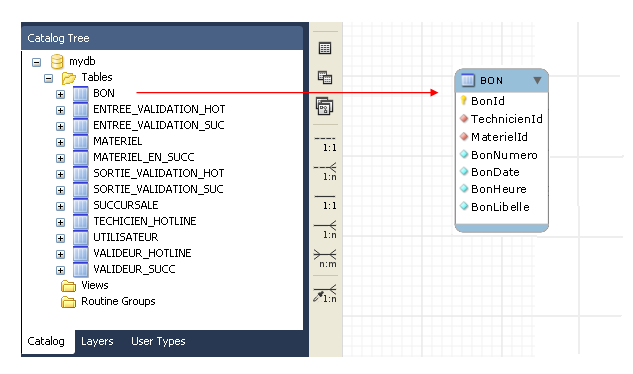Viewport: 633px width, 374px height.
Task: Click the BON title in diagram table header
Action: (491, 80)
